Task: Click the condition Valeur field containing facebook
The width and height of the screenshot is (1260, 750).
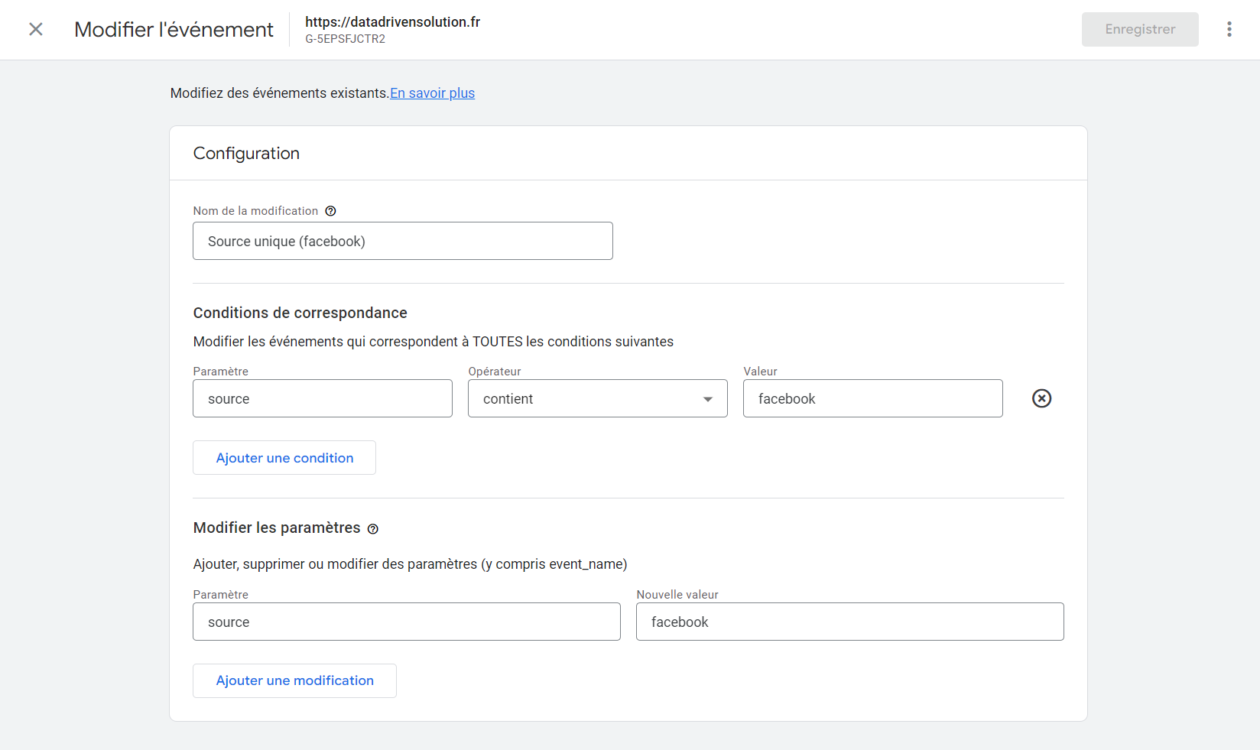Action: [872, 398]
